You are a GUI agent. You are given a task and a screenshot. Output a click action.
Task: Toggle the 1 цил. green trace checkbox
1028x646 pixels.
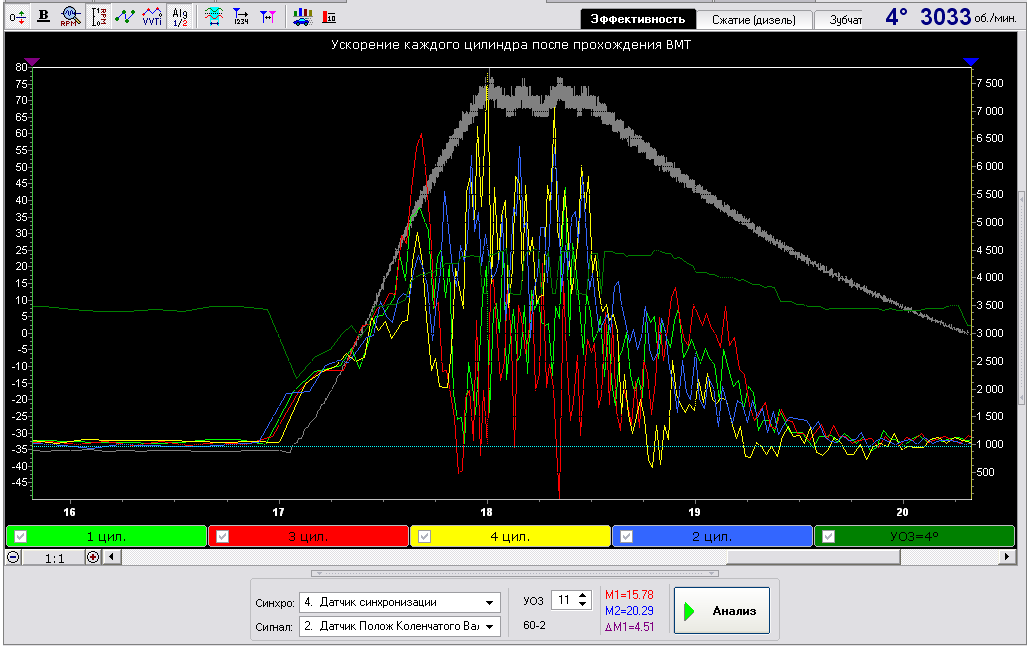tap(20, 536)
